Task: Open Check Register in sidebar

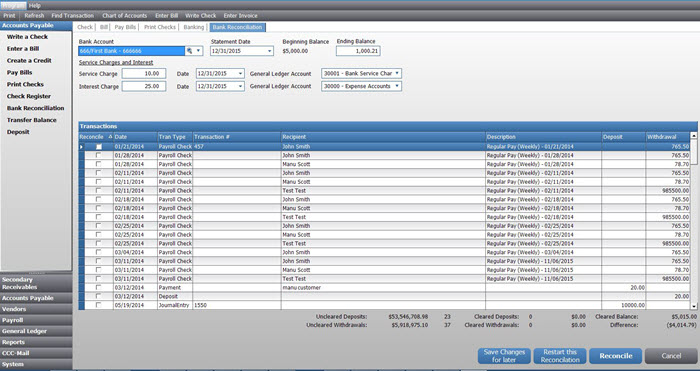Action: (29, 96)
